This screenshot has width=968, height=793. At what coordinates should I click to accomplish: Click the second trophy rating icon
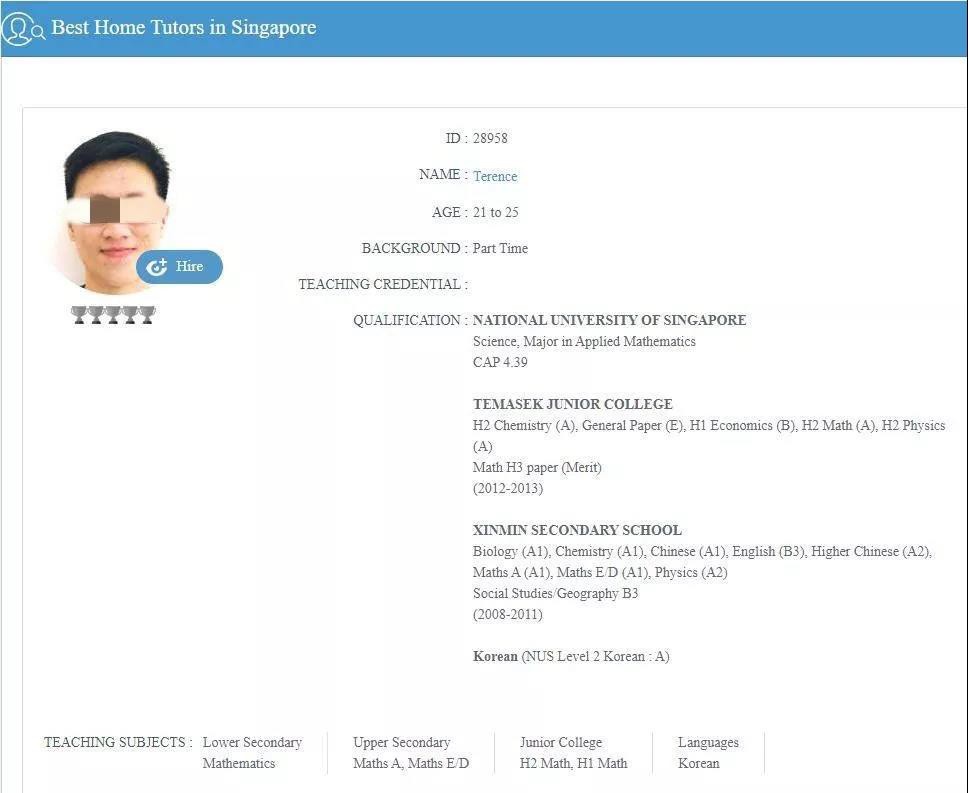point(97,315)
